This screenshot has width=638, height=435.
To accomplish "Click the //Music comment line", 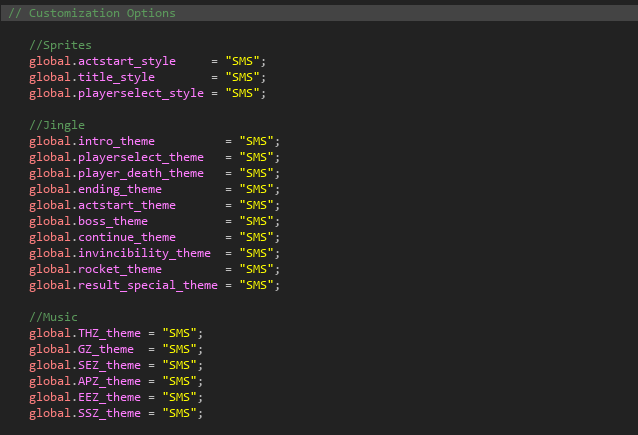I will pos(54,317).
